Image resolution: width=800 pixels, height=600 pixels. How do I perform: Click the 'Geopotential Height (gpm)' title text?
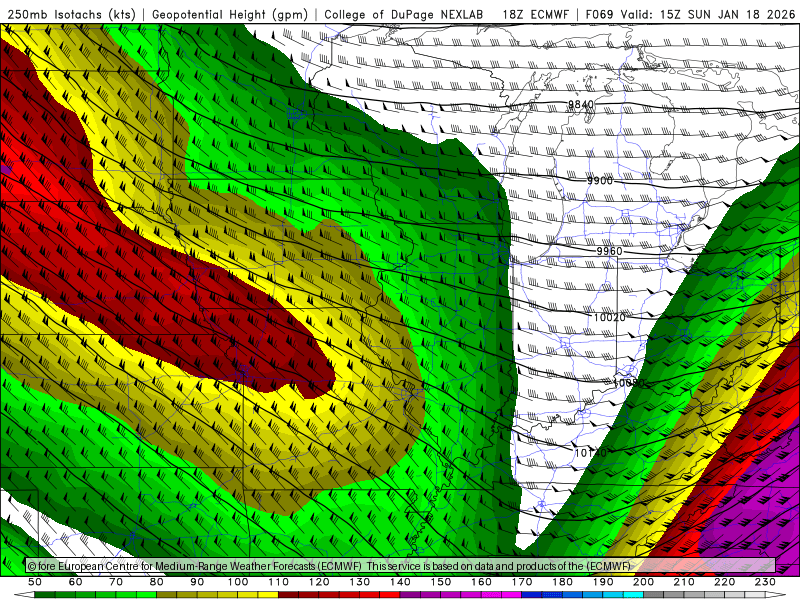click(x=230, y=15)
